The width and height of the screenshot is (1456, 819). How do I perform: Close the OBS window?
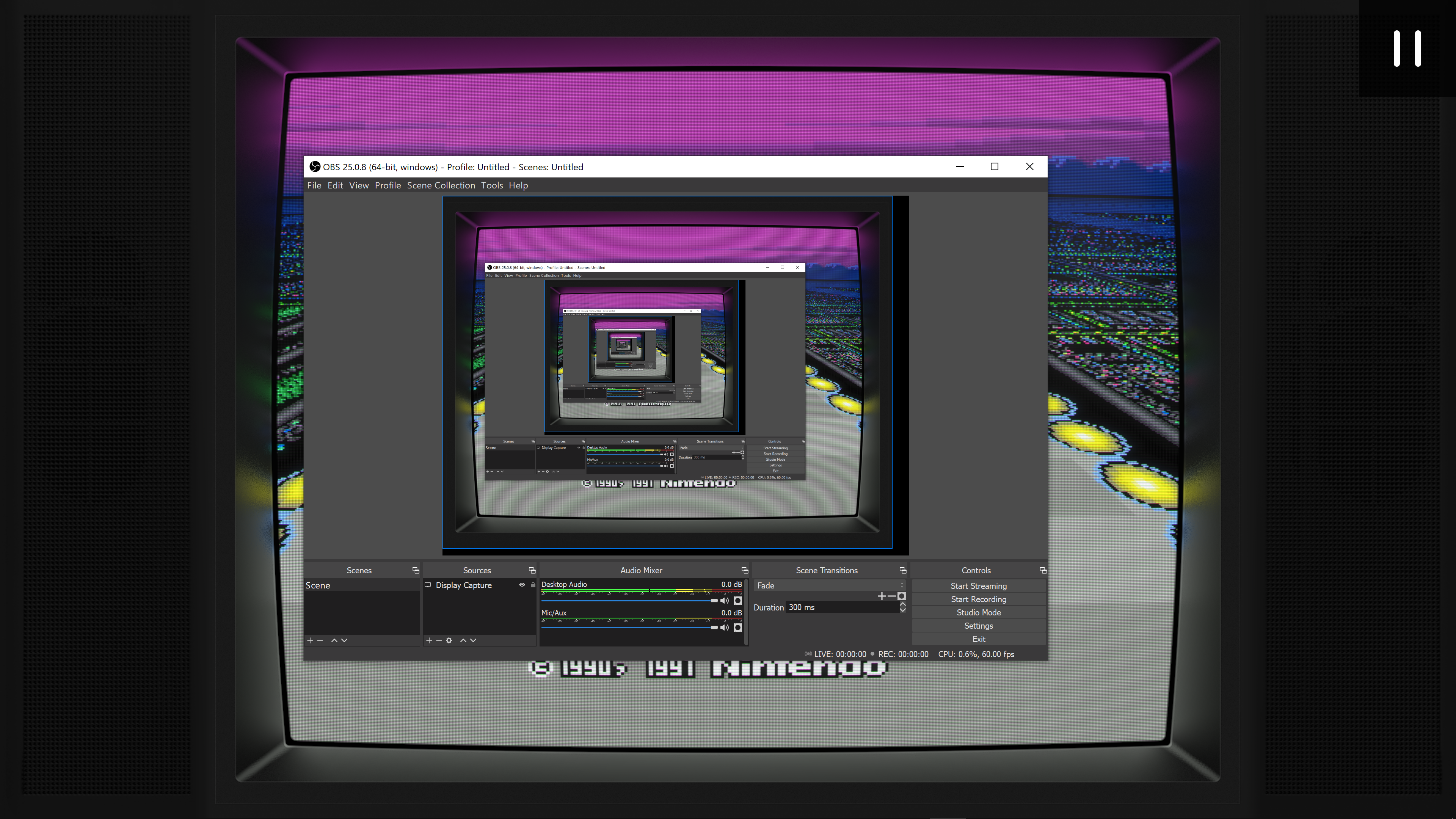(x=1030, y=167)
